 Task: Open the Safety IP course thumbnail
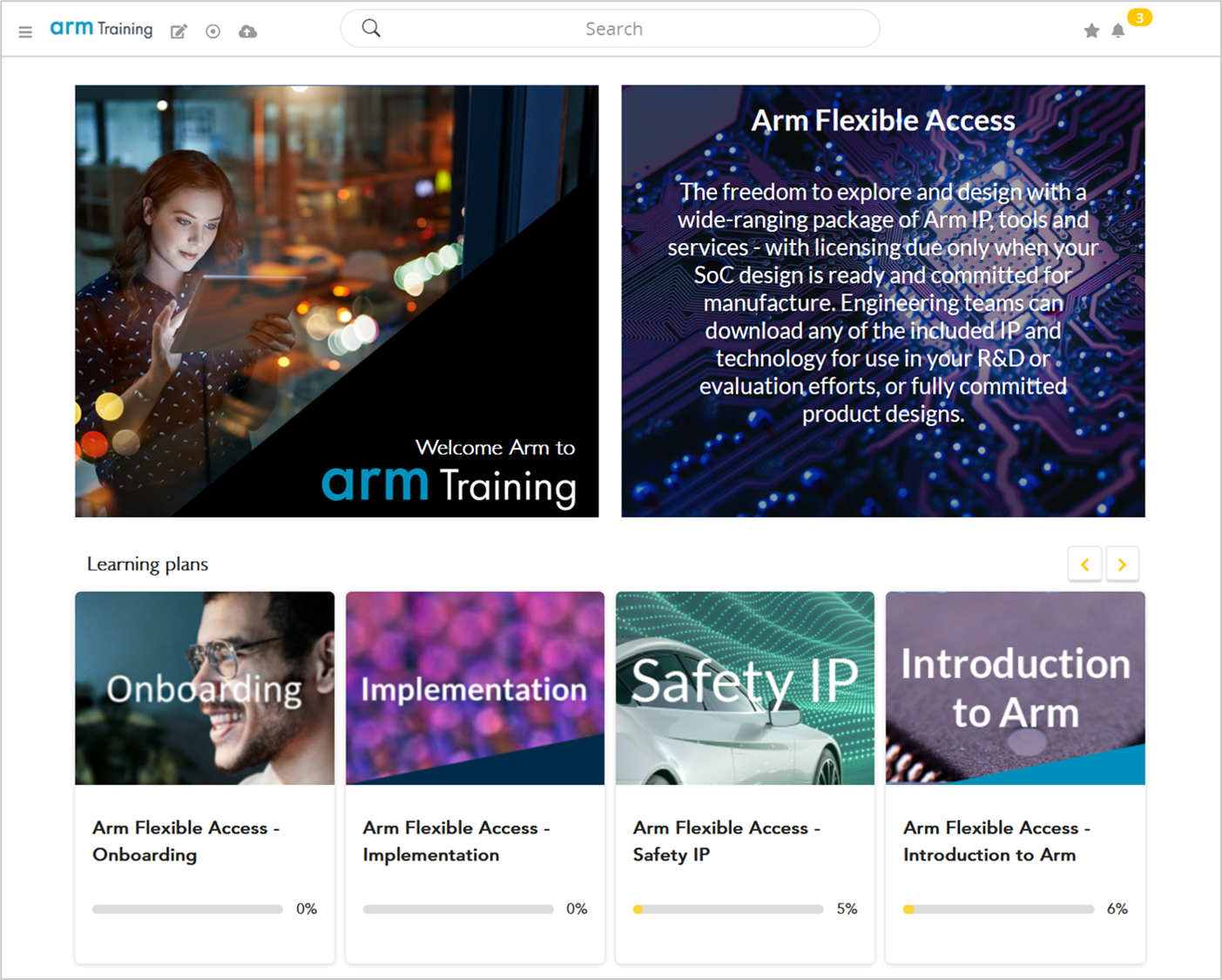click(x=745, y=688)
